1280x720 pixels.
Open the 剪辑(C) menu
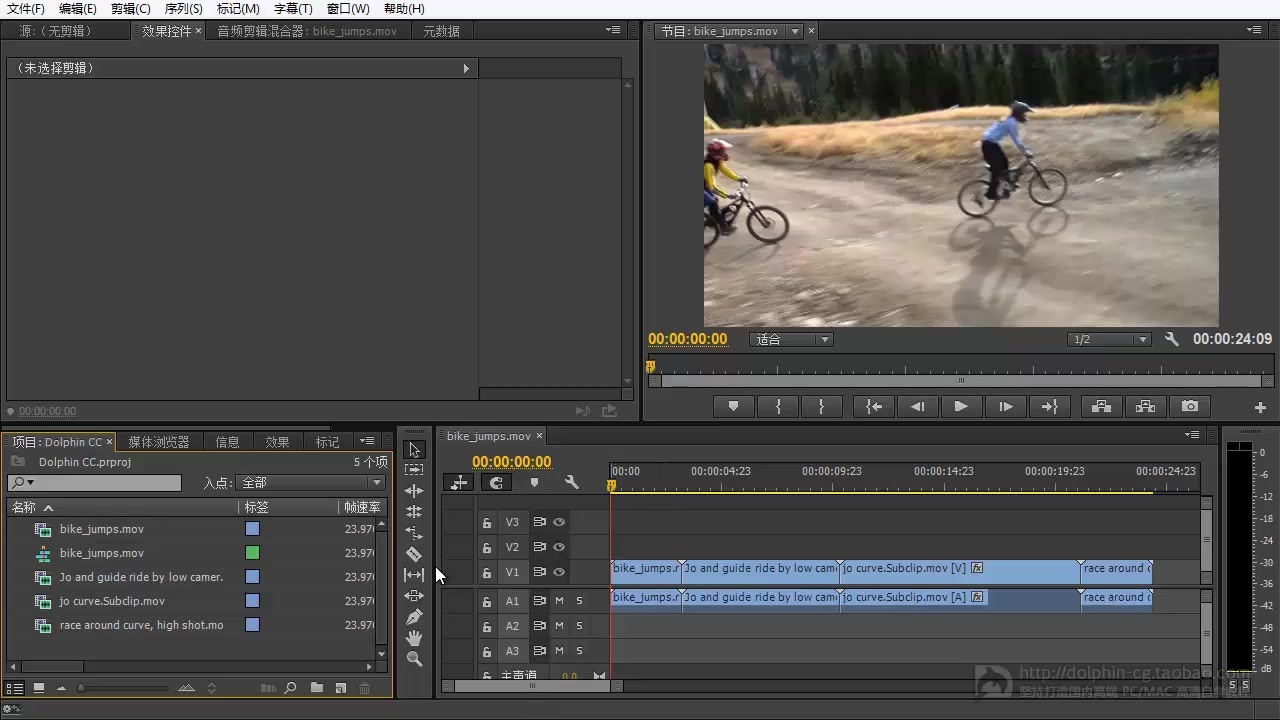pyautogui.click(x=130, y=9)
